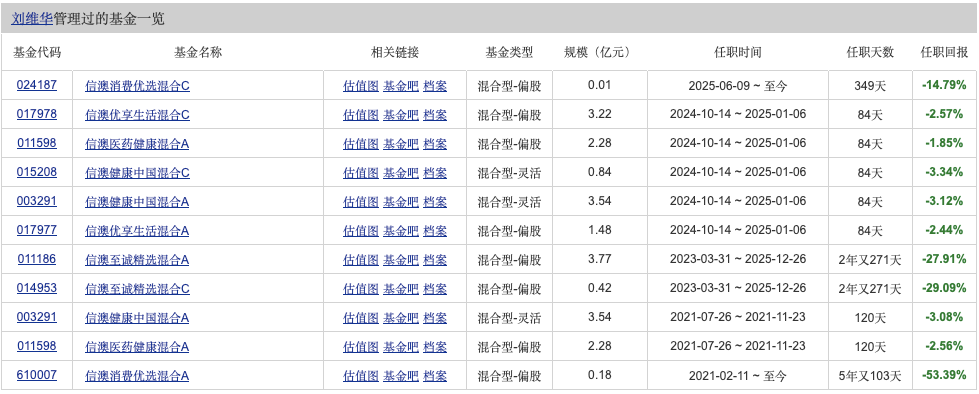
Task: Select the 5年又103天 tenure cell
Action: click(x=870, y=376)
